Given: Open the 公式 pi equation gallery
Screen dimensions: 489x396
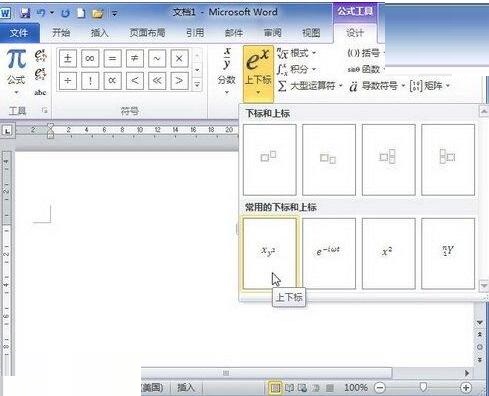Looking at the screenshot, I should tap(16, 72).
